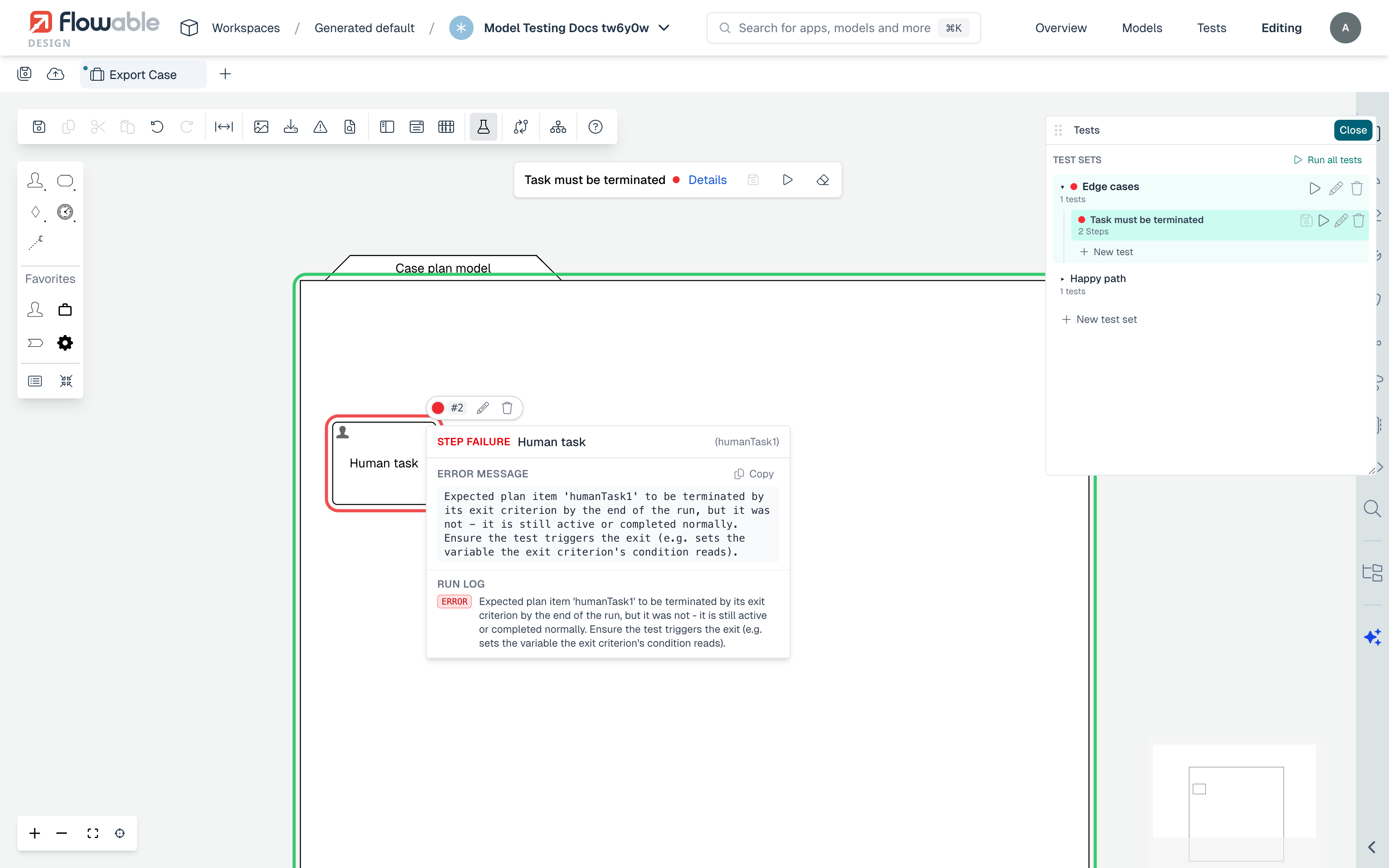Select the case task briefcase favorite
Screen dimensions: 1389x868
click(x=66, y=310)
